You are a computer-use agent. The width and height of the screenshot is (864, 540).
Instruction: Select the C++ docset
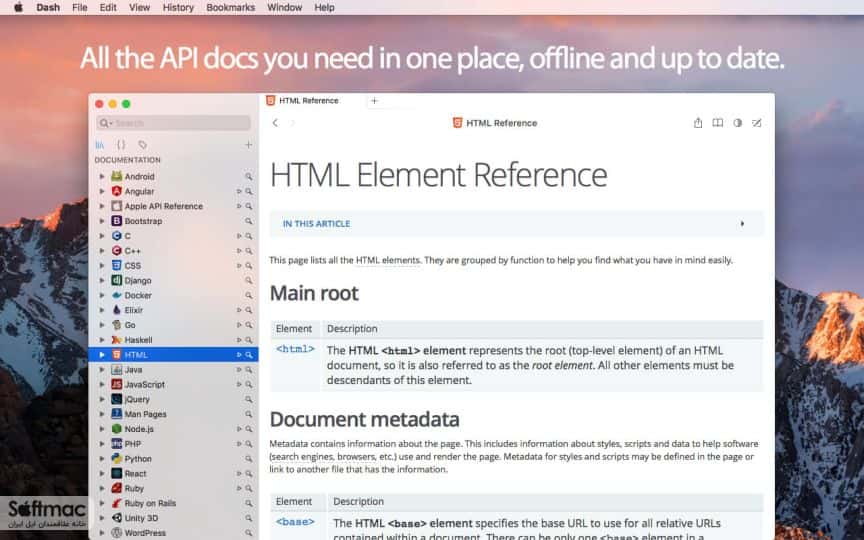pyautogui.click(x=173, y=251)
